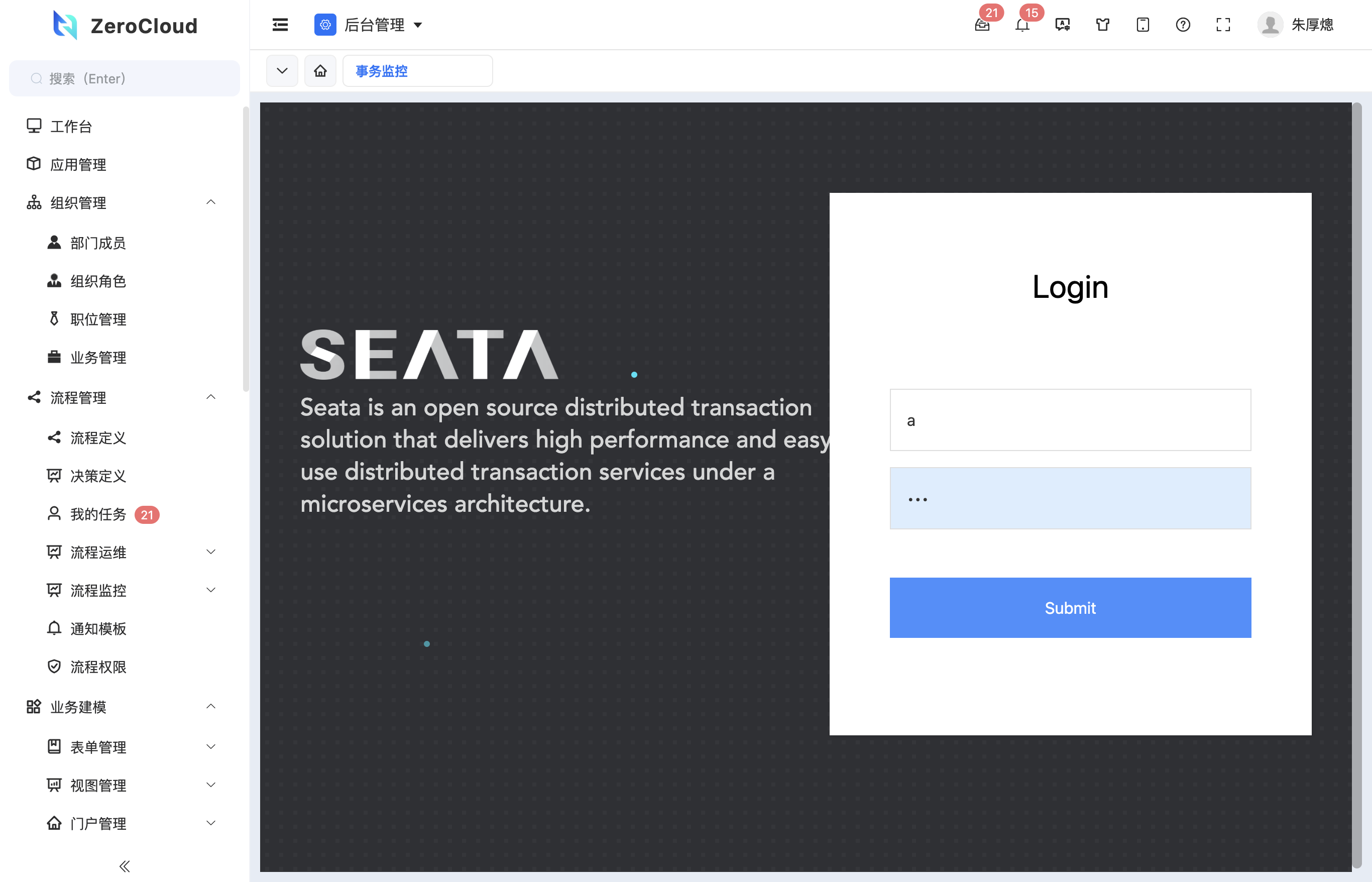
Task: Click the password field
Action: (x=1070, y=498)
